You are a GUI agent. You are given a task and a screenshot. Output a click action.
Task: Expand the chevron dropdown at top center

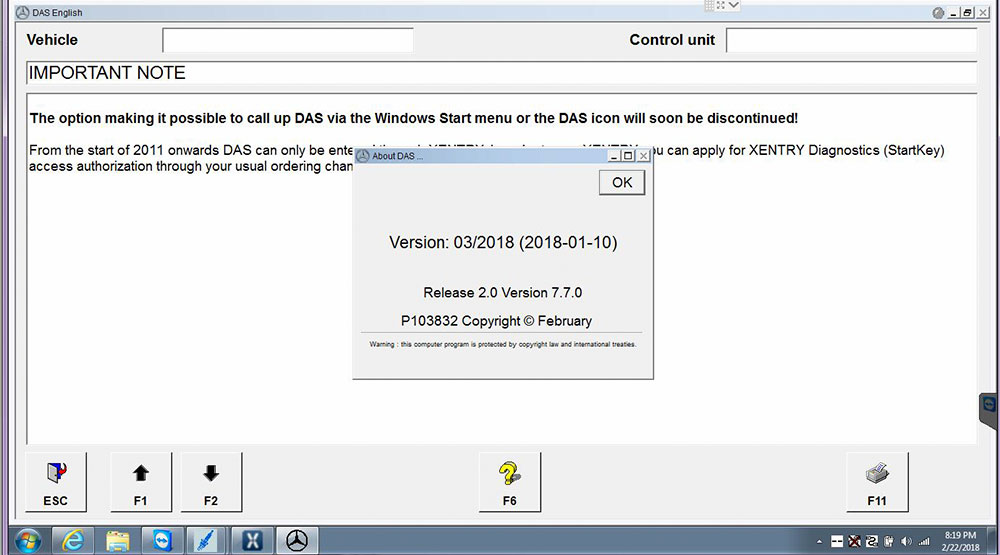click(734, 6)
